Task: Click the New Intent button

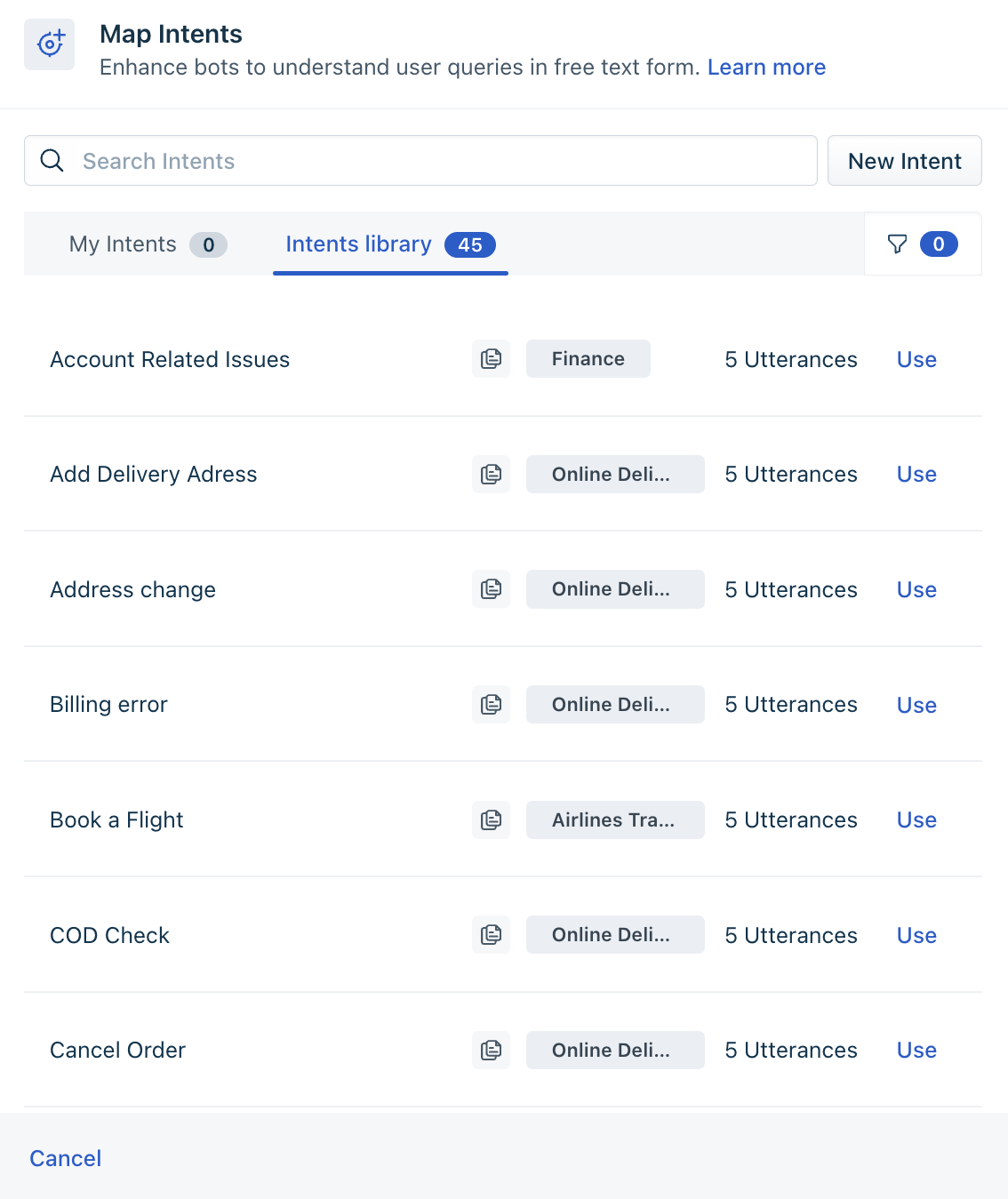Action: 905,161
